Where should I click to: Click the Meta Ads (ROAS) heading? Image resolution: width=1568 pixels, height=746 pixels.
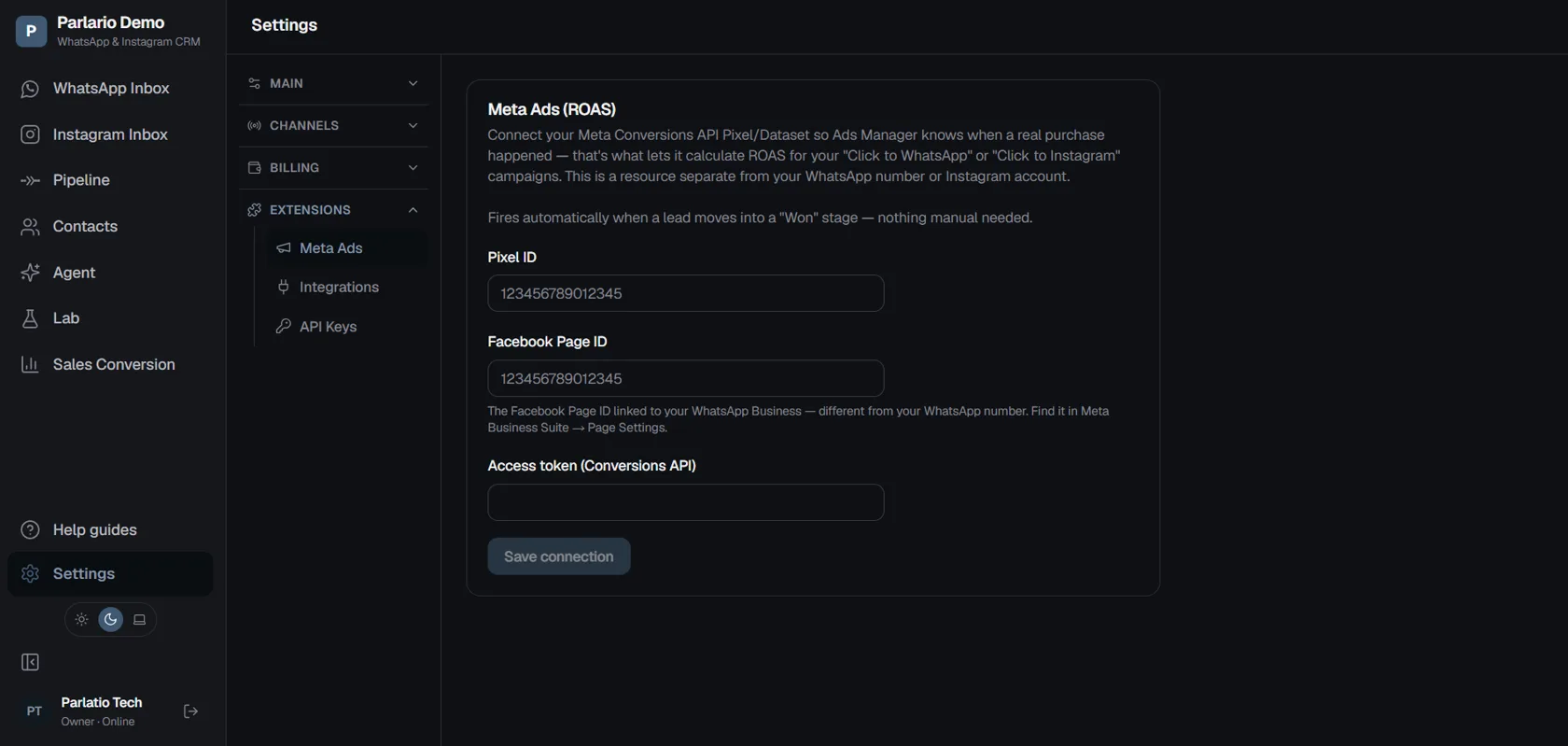coord(552,109)
